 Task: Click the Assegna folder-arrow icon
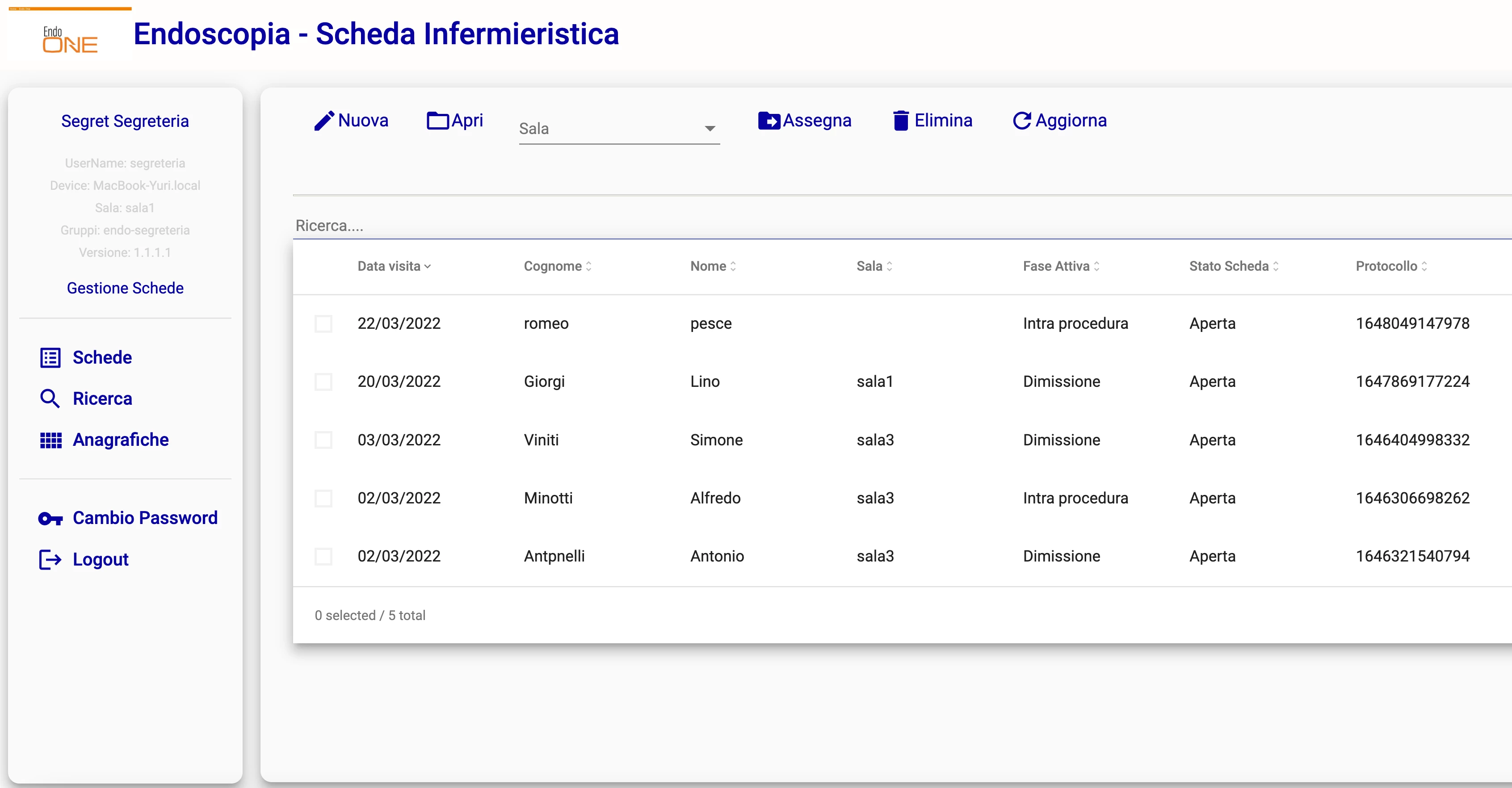769,121
